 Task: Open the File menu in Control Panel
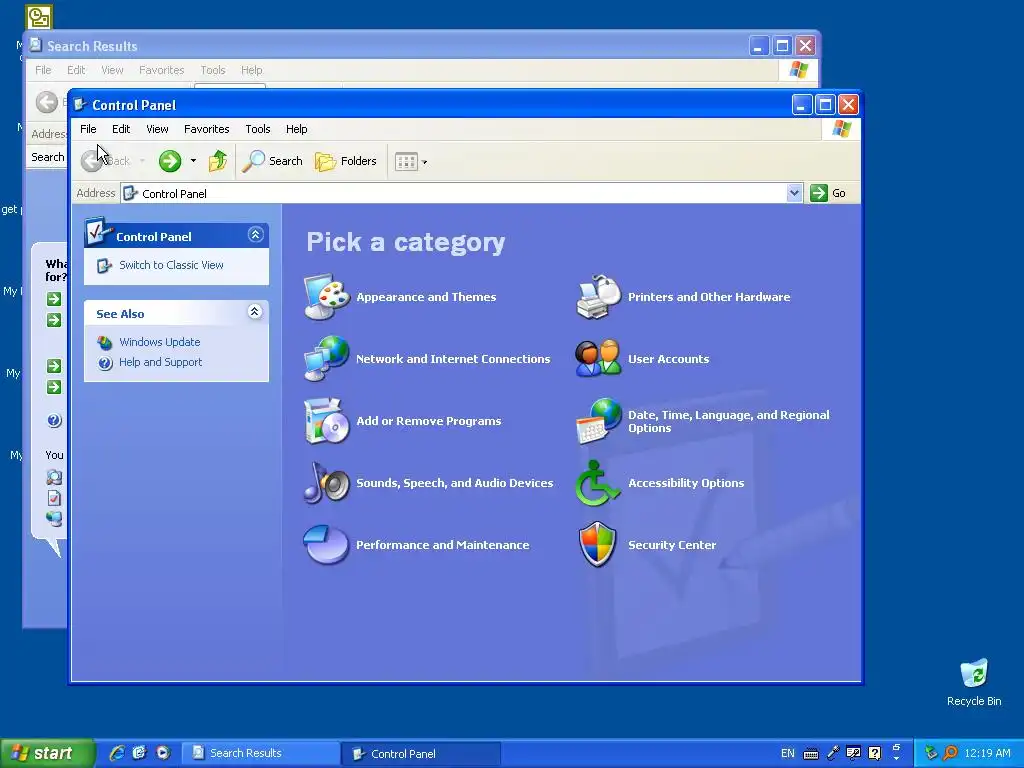(x=88, y=129)
